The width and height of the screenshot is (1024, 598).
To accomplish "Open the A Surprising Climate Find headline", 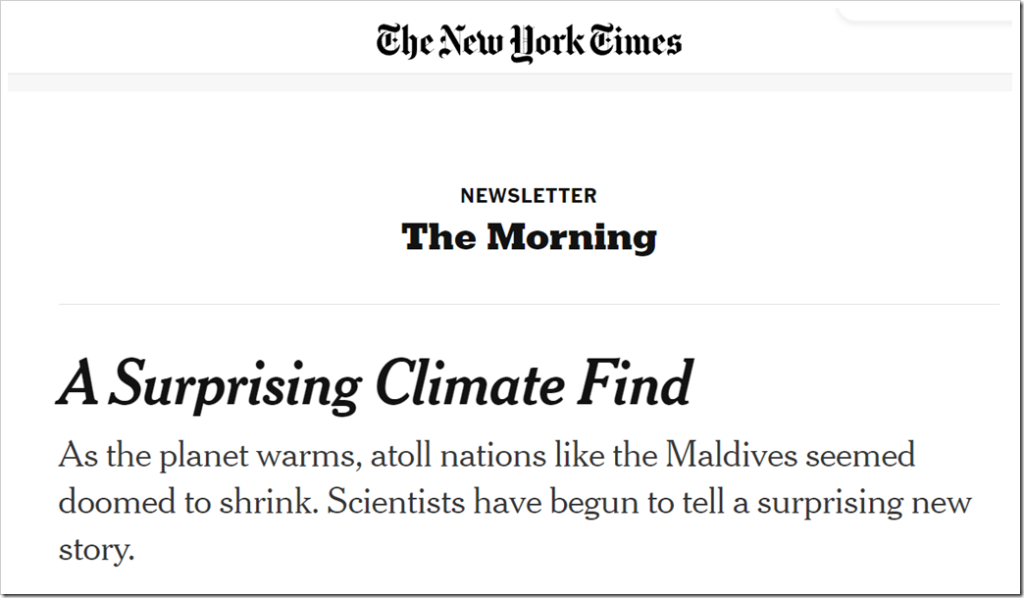I will click(376, 385).
